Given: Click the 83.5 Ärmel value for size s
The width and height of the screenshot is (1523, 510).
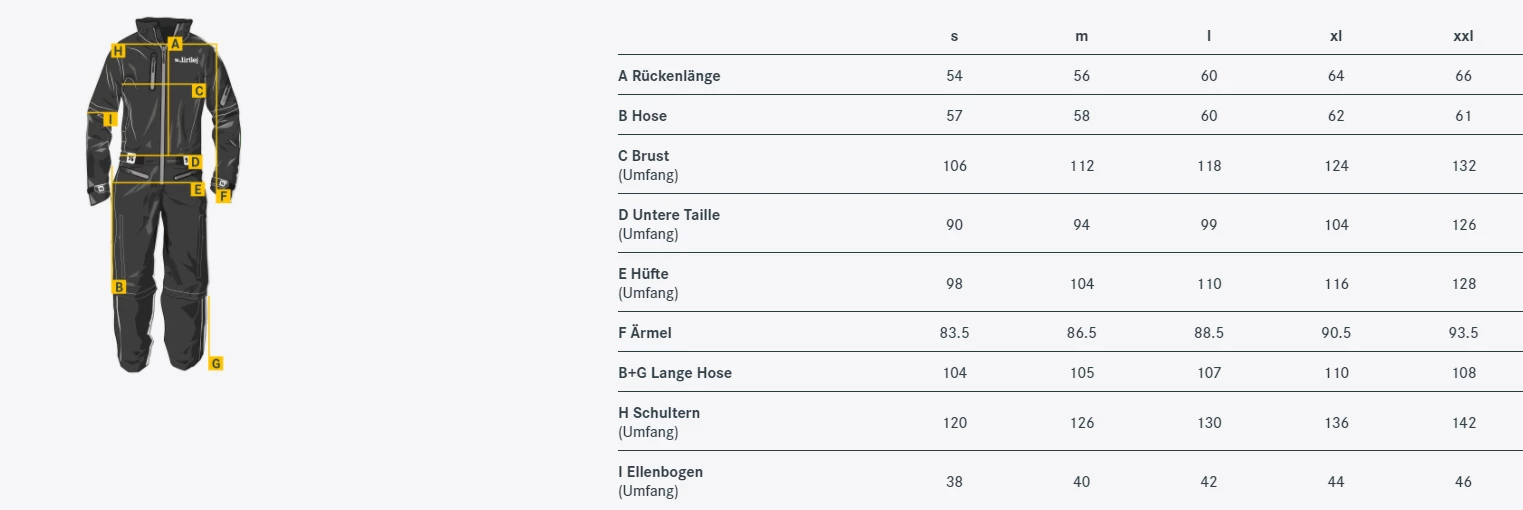Looking at the screenshot, I should (954, 333).
